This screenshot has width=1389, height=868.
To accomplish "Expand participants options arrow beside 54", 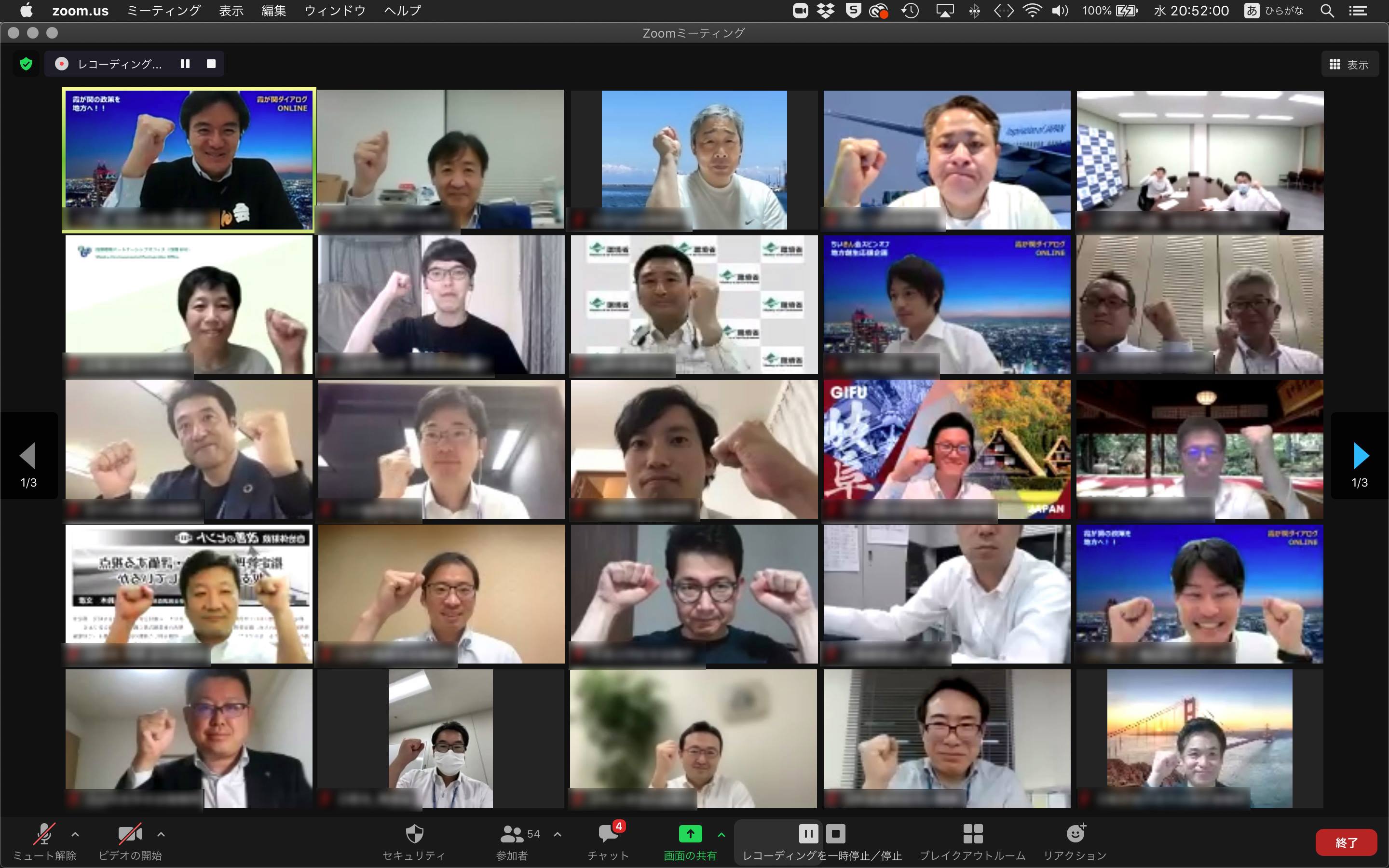I will coord(558,835).
